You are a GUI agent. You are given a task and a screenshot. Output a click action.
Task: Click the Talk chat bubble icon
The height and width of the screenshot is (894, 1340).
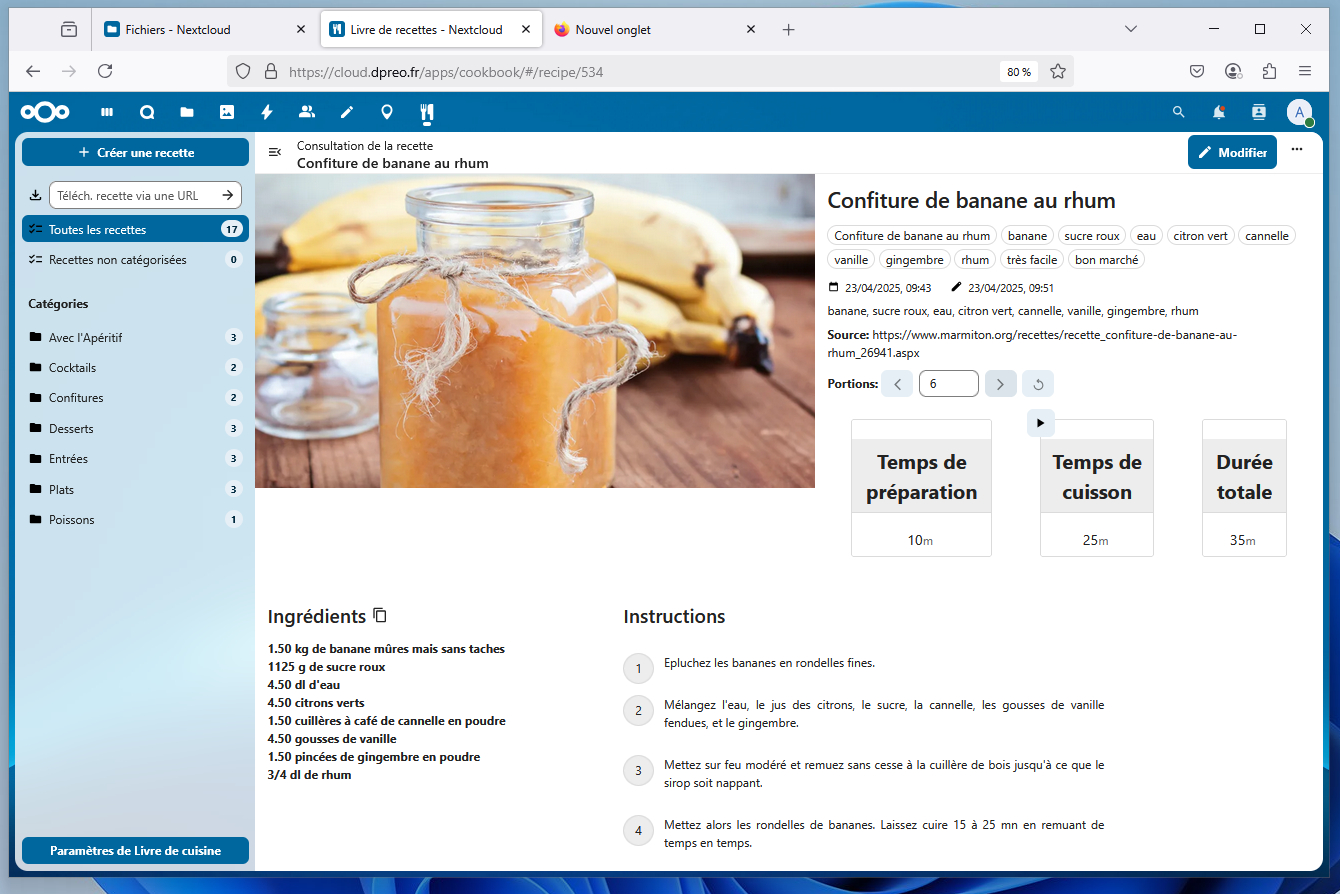(x=147, y=112)
